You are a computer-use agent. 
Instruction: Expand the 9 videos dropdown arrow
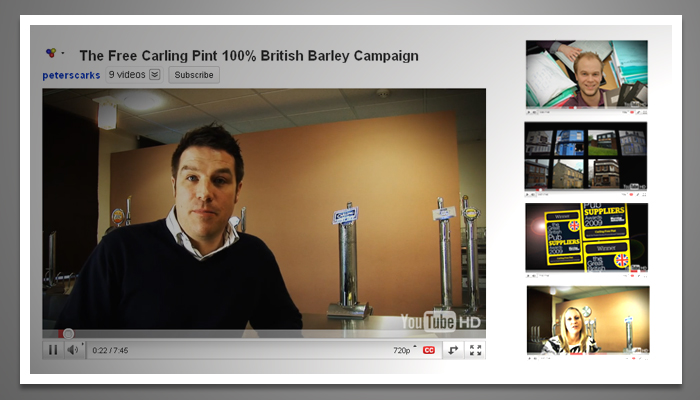pyautogui.click(x=155, y=75)
